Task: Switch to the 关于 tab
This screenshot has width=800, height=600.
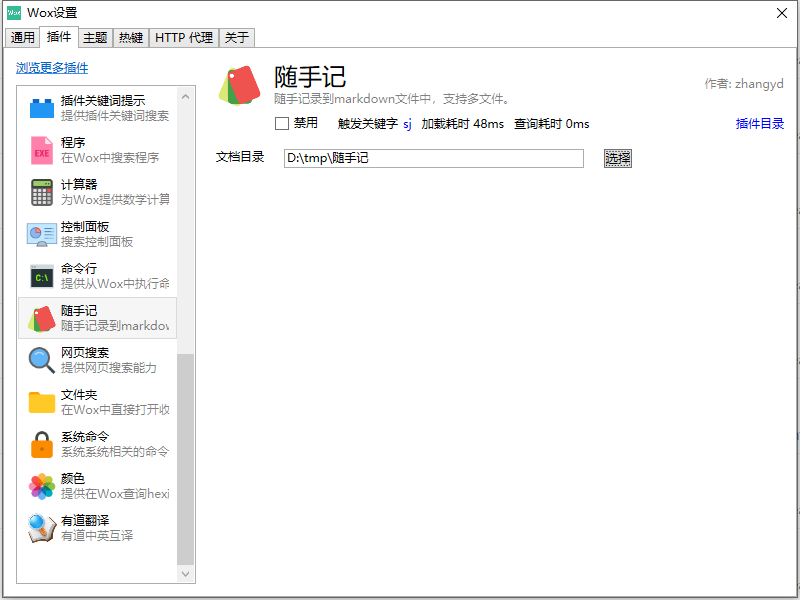Action: (237, 37)
